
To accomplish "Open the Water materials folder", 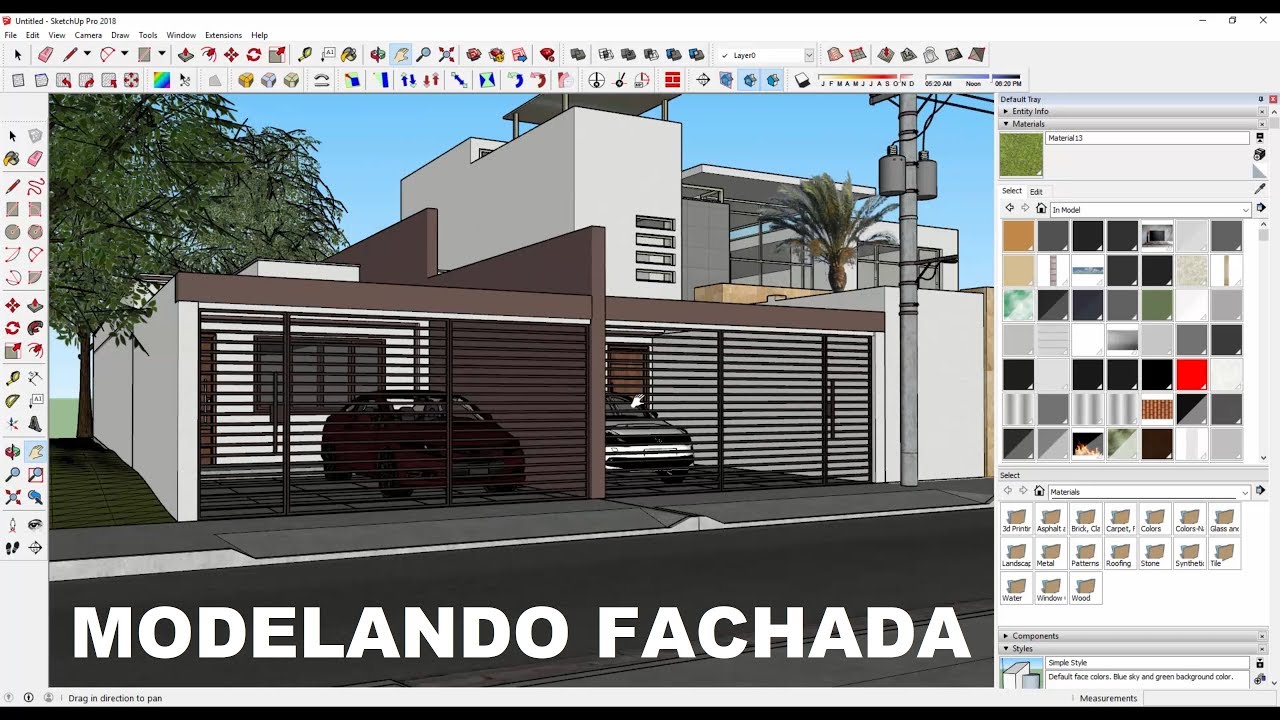I will [x=1016, y=590].
